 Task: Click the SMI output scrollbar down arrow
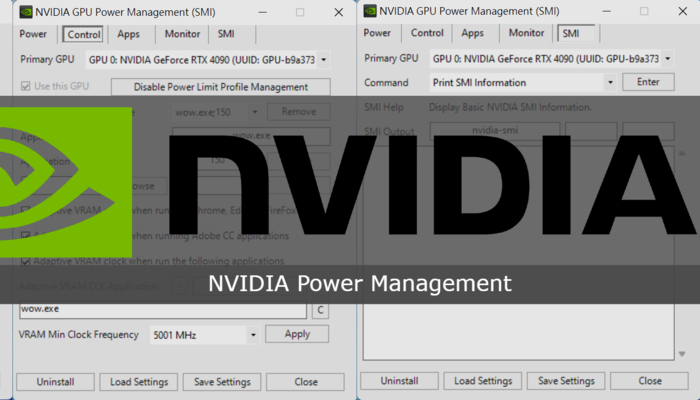(682, 354)
